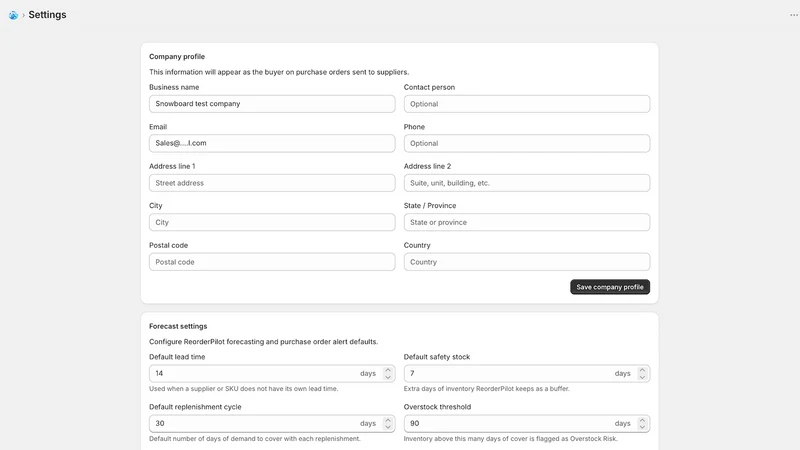This screenshot has height=450, width=800.
Task: Edit the Email field
Action: [272, 143]
